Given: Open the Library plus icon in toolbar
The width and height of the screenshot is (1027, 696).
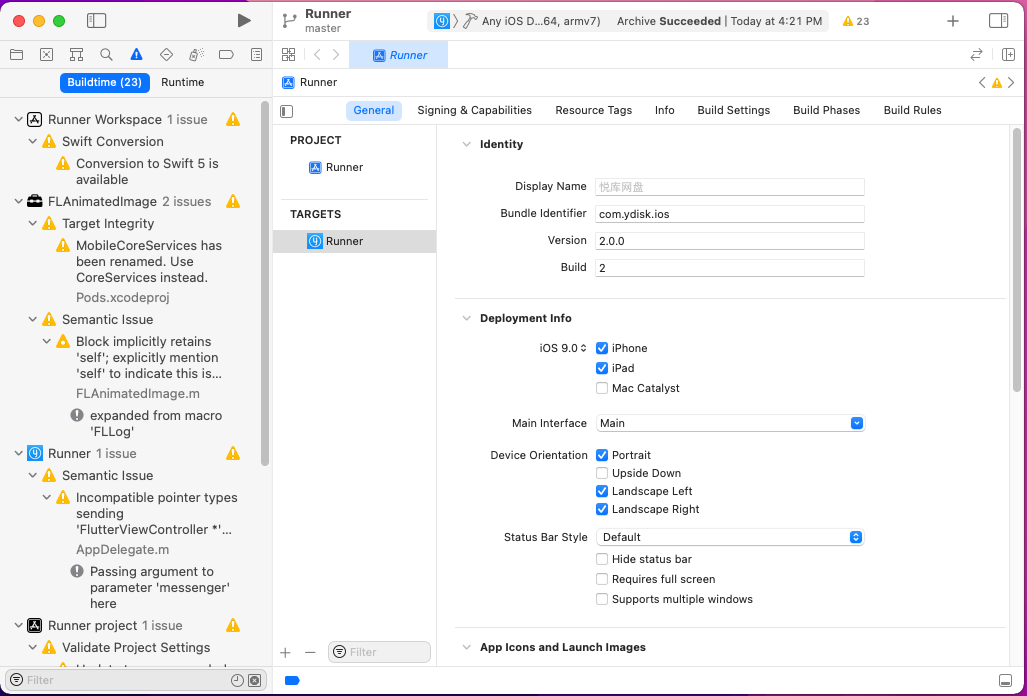Looking at the screenshot, I should [x=952, y=20].
